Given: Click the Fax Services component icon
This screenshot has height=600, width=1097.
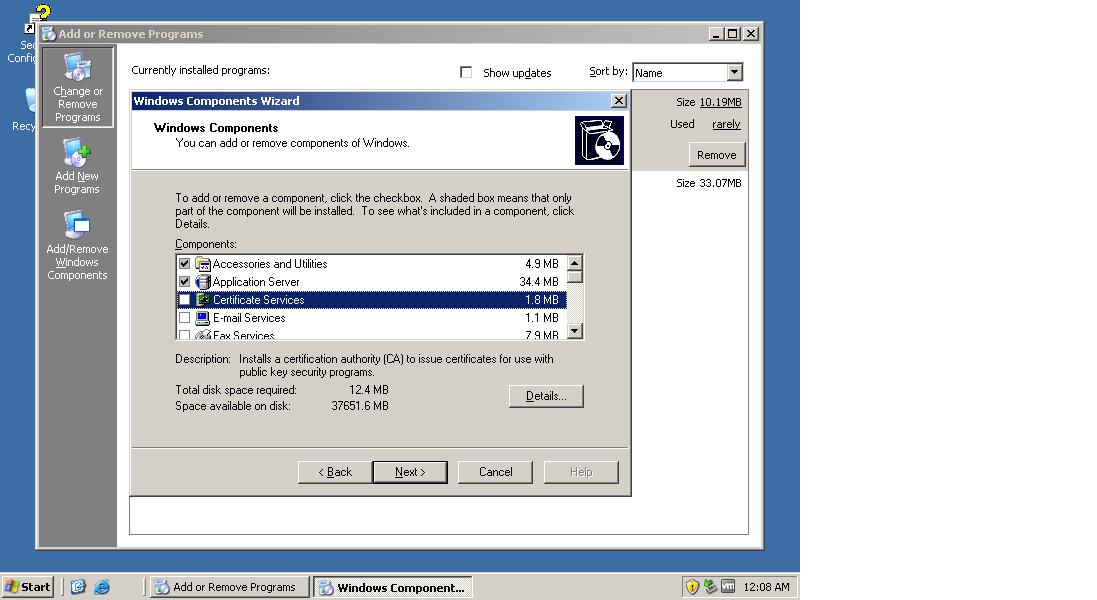Looking at the screenshot, I should [203, 333].
